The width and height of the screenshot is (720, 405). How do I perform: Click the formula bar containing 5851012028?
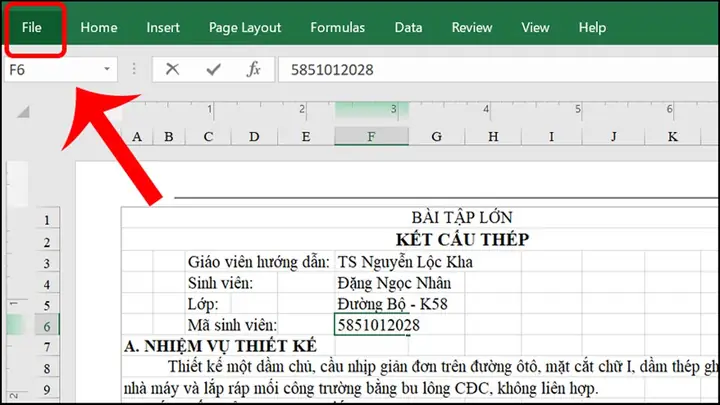[499, 70]
